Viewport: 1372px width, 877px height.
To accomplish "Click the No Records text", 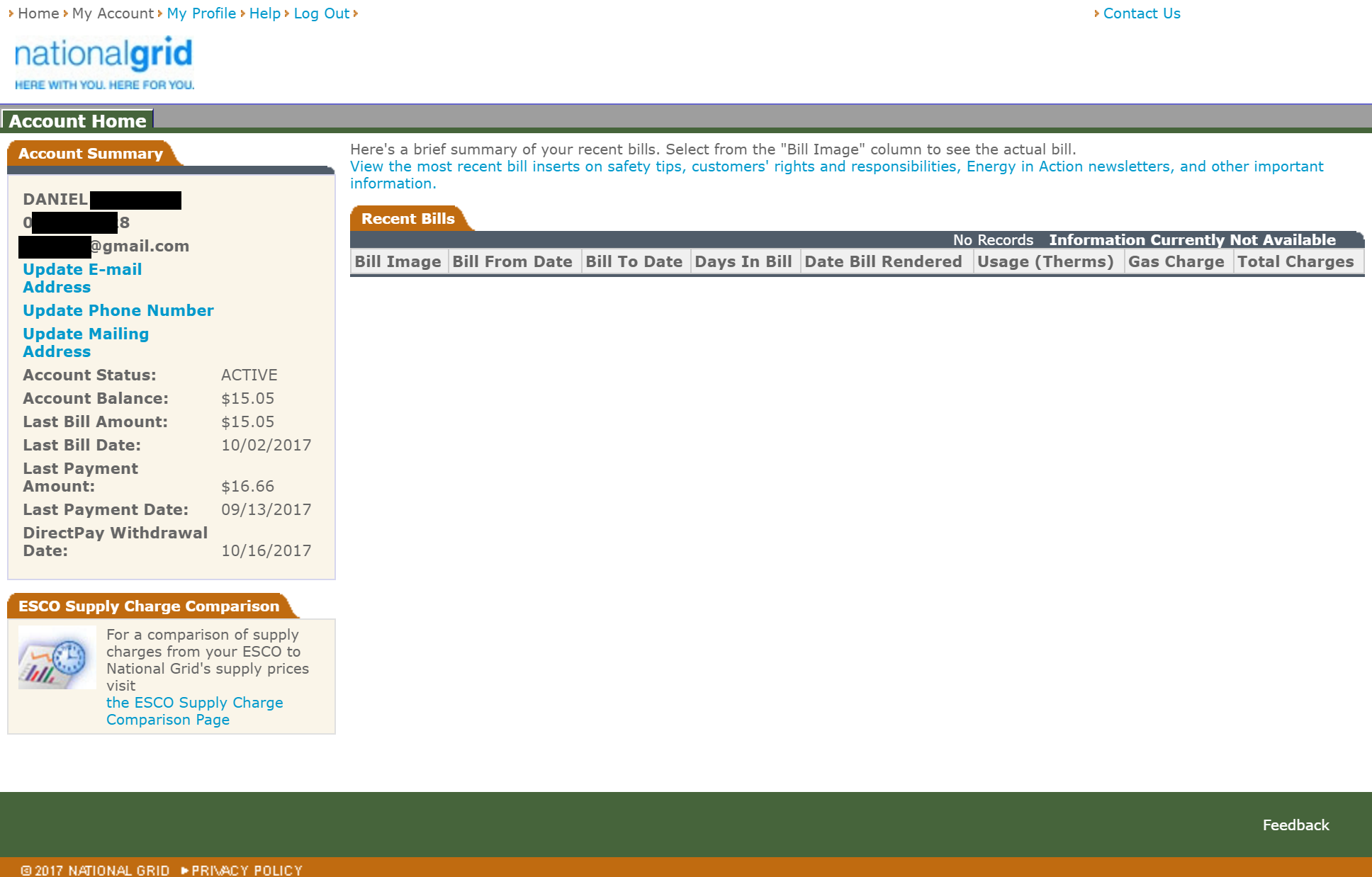I will click(x=993, y=240).
